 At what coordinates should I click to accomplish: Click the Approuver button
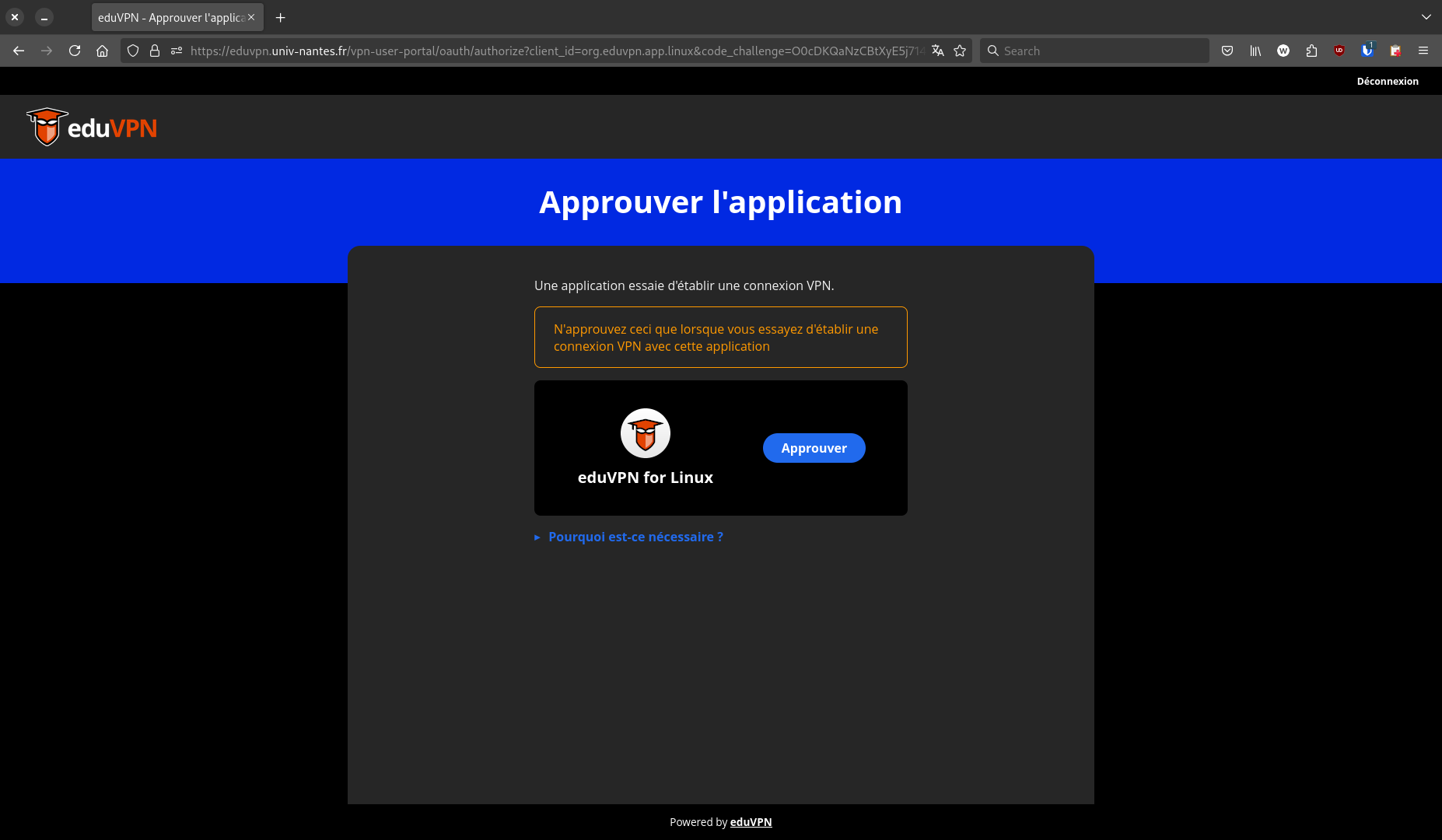(x=814, y=448)
